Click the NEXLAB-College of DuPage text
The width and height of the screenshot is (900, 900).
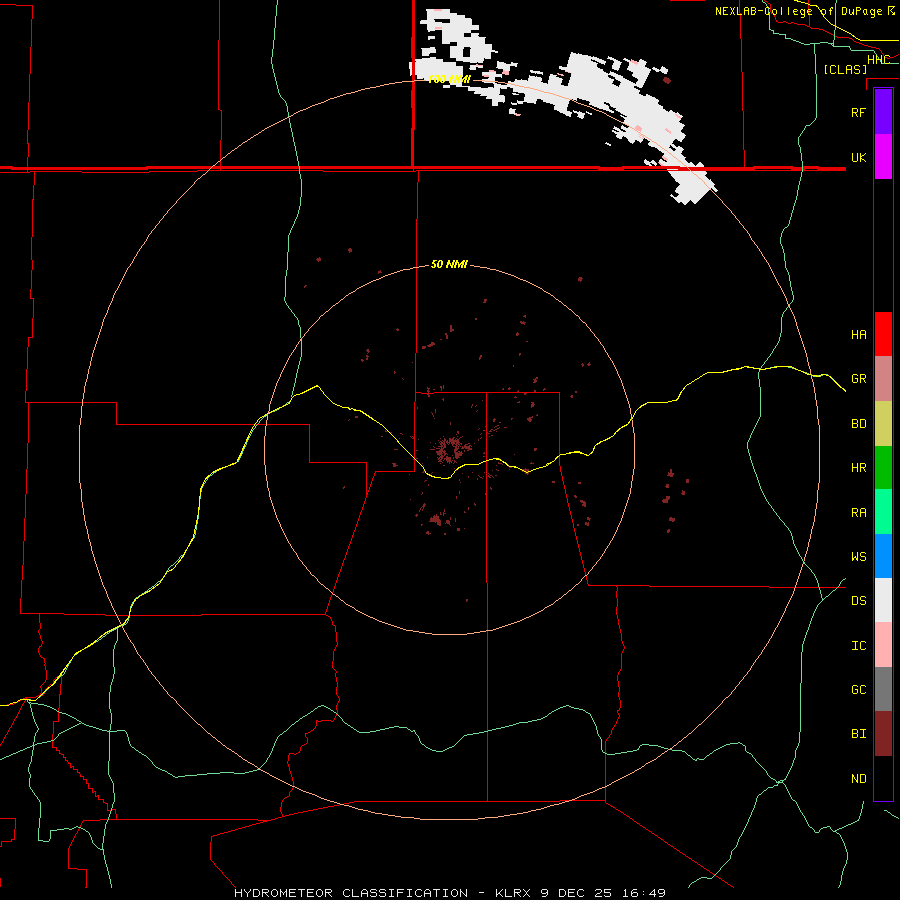coord(798,11)
